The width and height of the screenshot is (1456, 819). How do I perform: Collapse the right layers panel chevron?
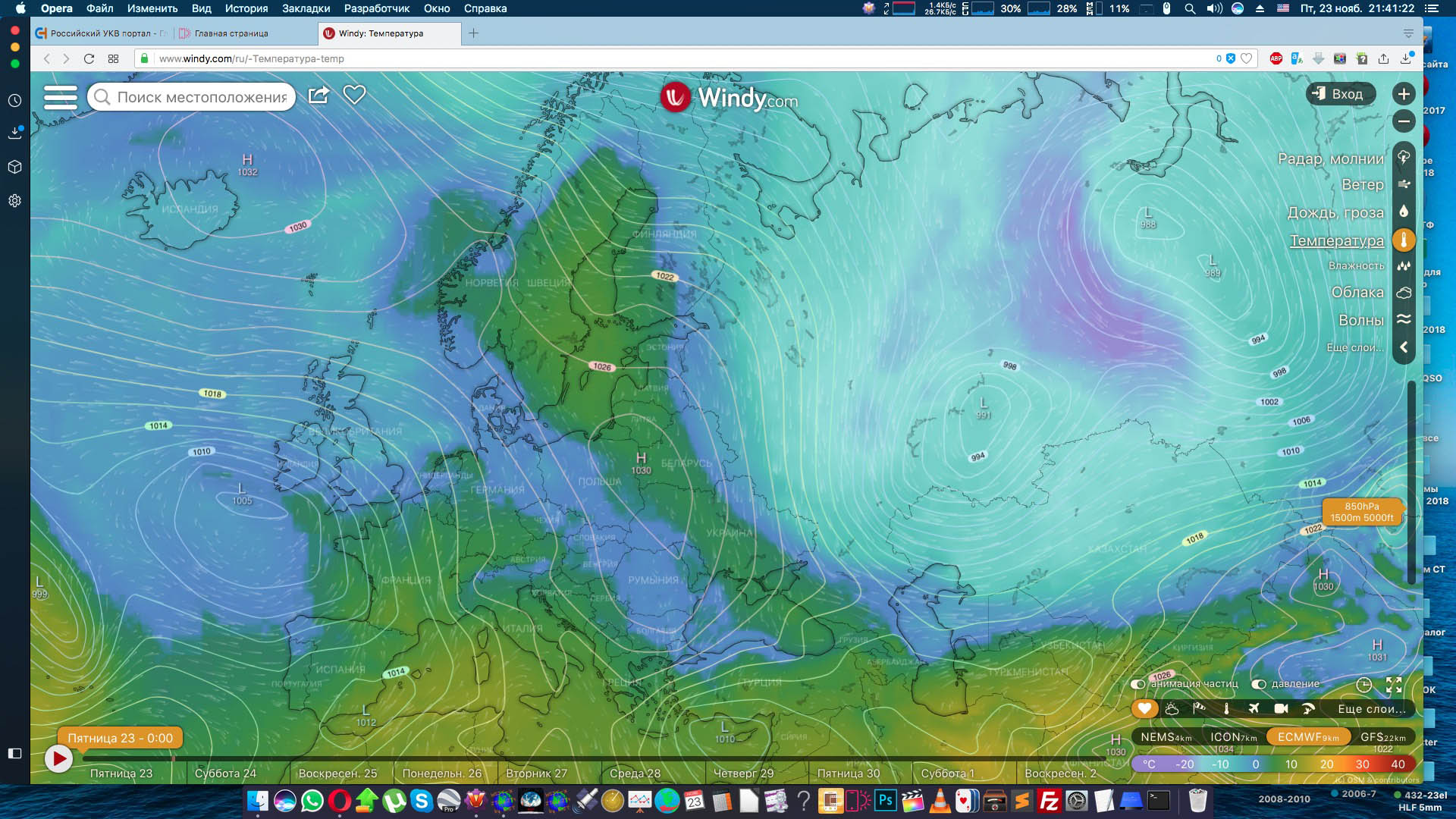[x=1404, y=347]
